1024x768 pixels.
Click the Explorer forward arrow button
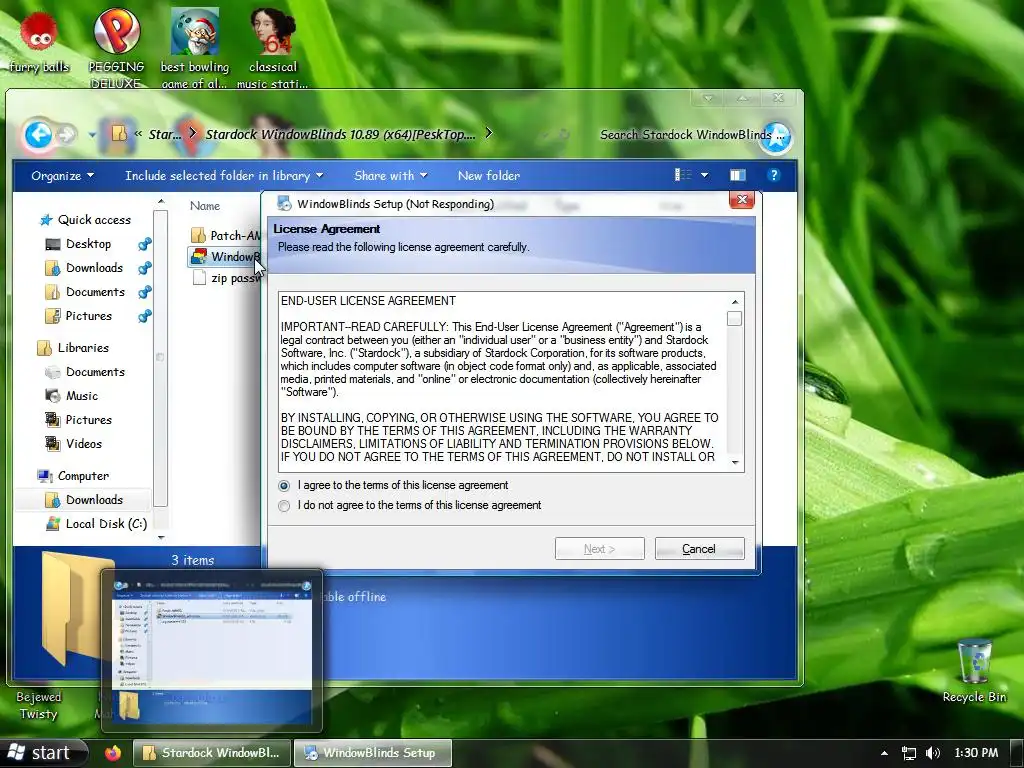67,135
